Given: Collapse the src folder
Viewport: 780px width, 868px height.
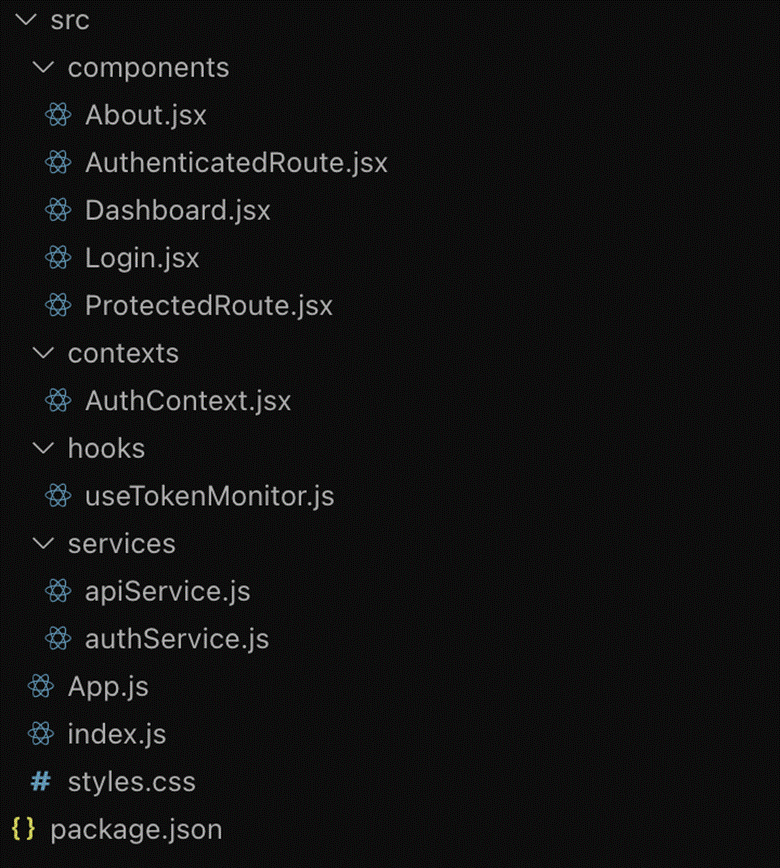Looking at the screenshot, I should pos(24,19).
